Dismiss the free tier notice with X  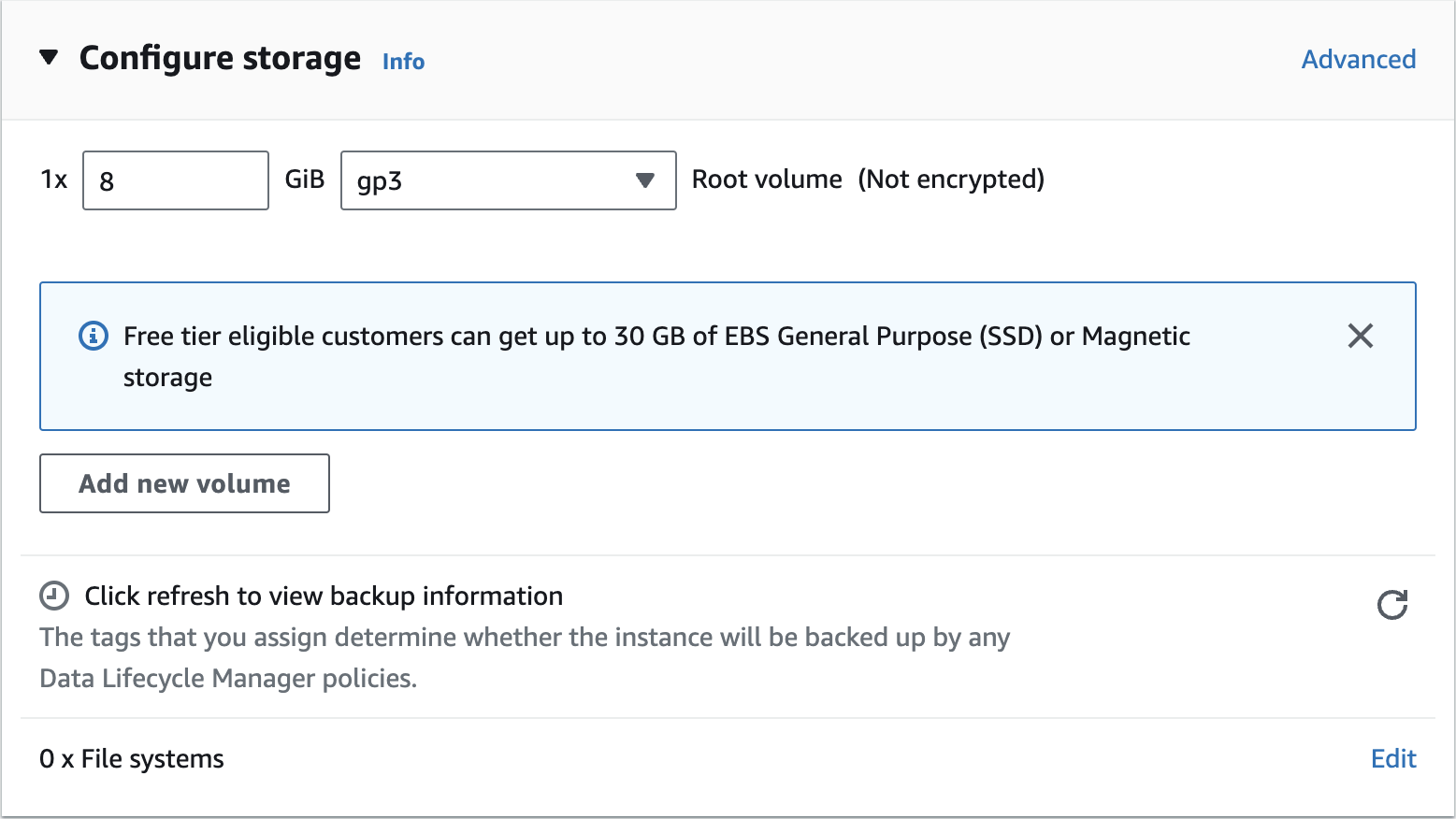1360,336
